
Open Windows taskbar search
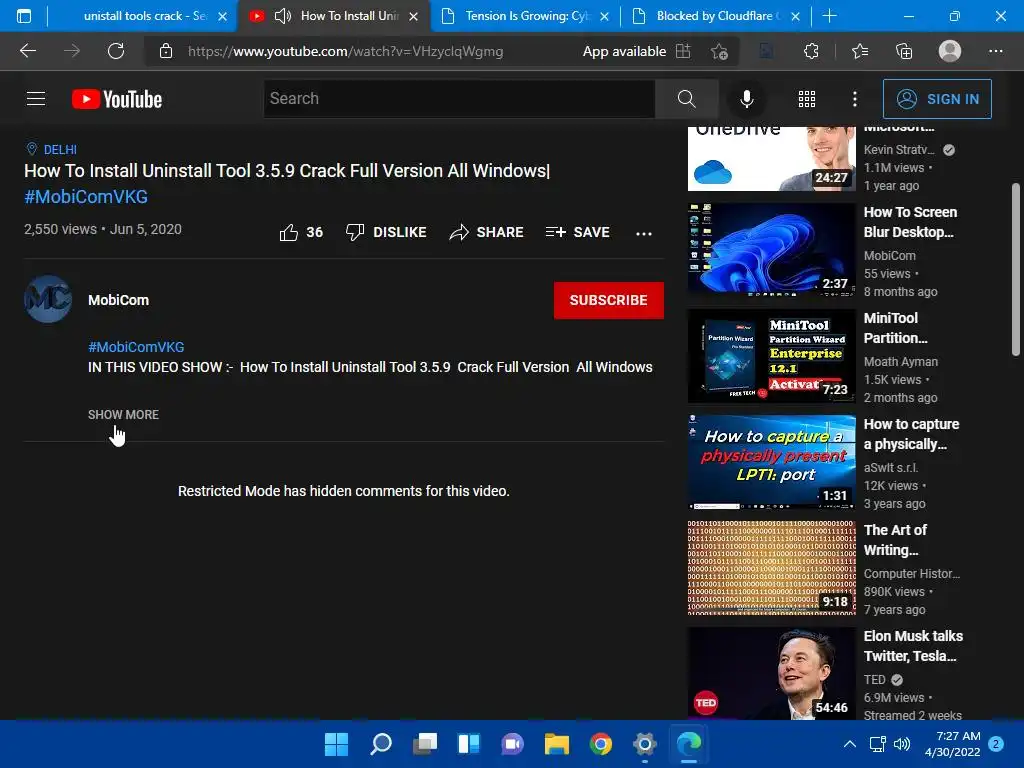381,744
